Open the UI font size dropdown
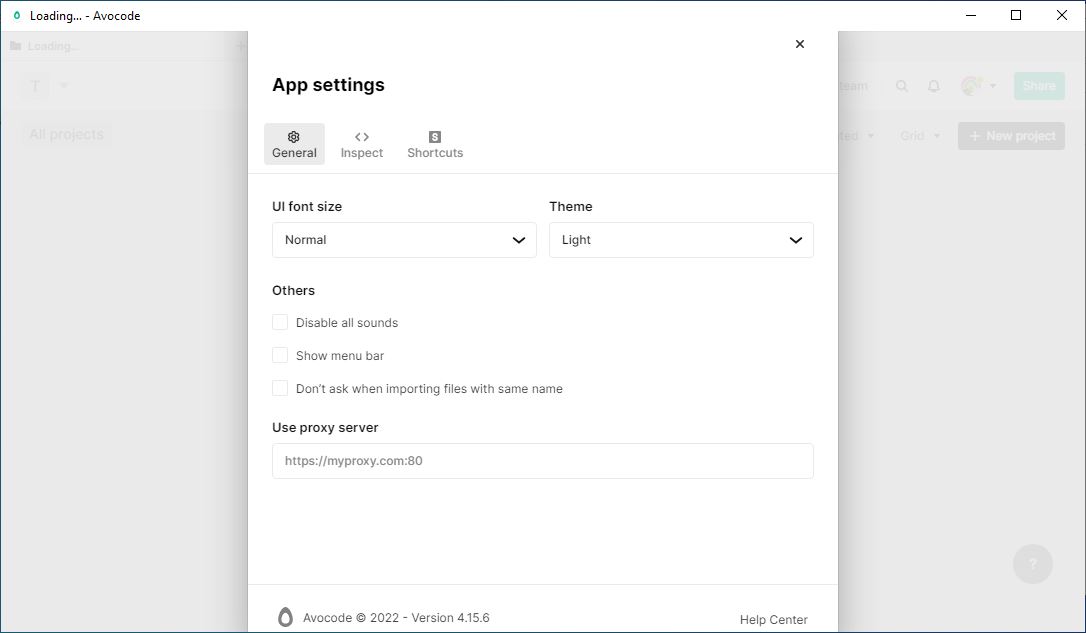 click(x=404, y=240)
